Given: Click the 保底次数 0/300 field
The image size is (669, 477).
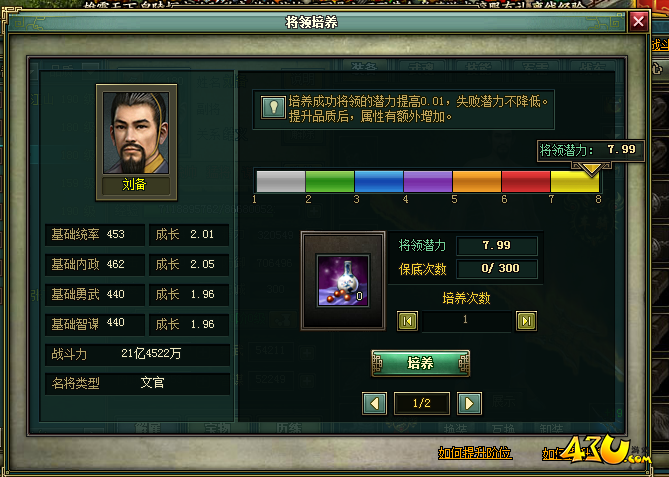Looking at the screenshot, I should click(497, 269).
